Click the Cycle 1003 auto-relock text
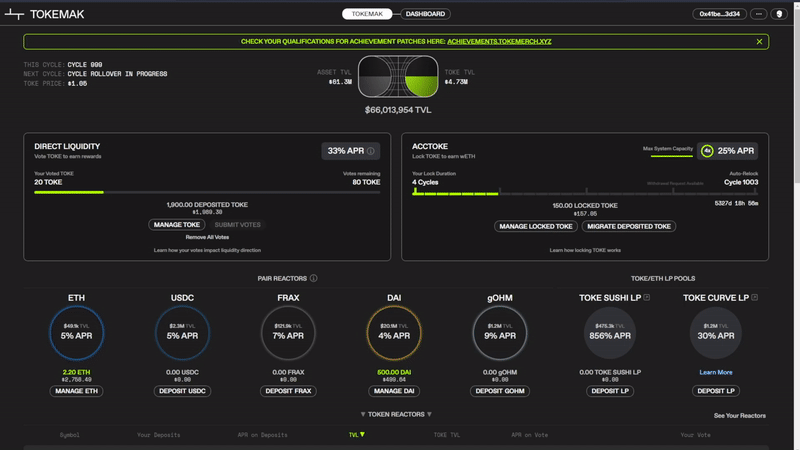The width and height of the screenshot is (800, 450). [x=741, y=182]
